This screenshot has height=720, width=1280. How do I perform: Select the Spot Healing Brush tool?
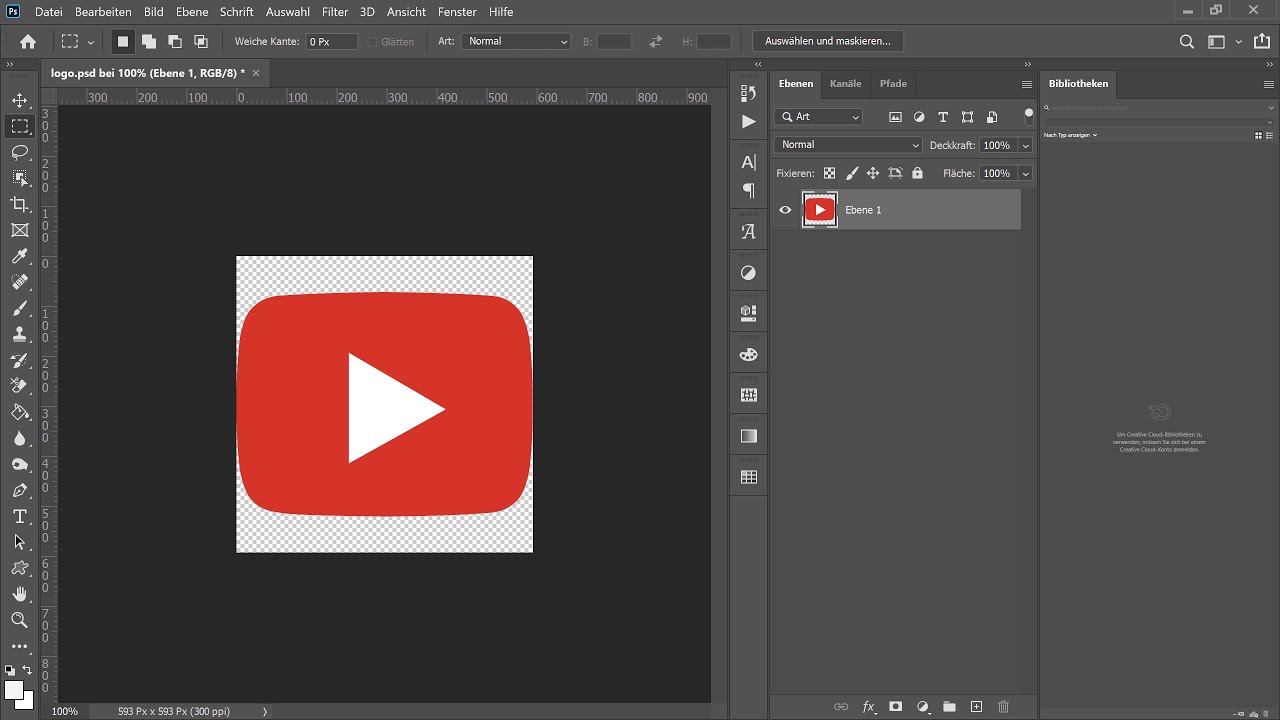(19, 283)
